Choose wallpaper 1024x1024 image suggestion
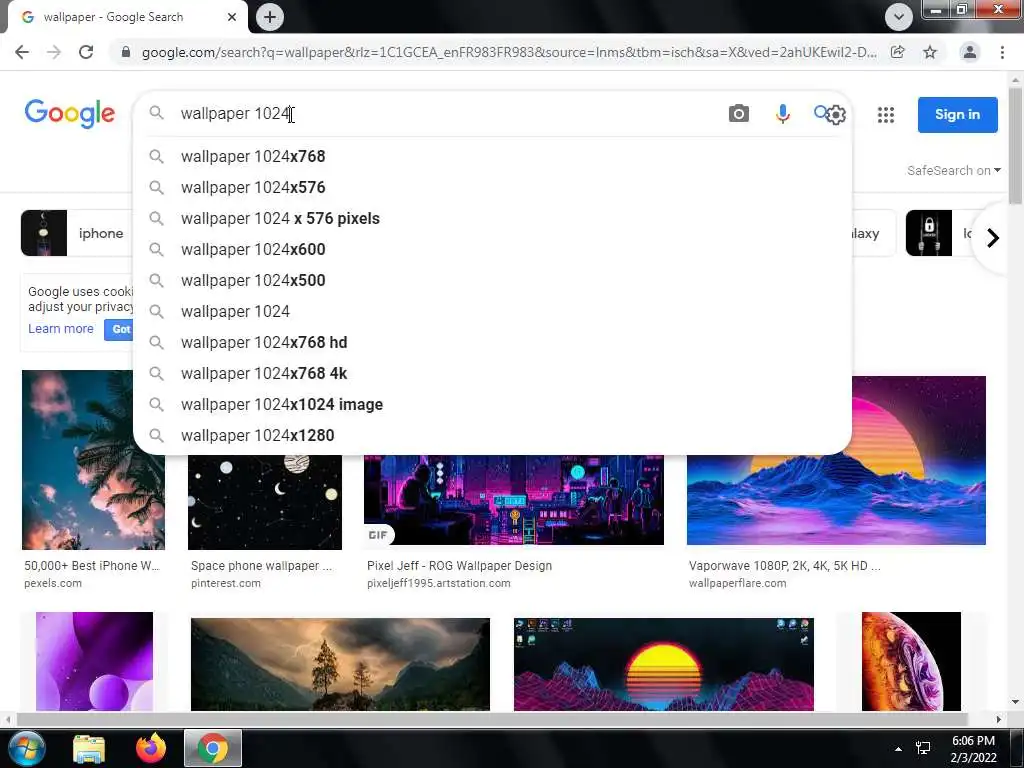 coord(492,405)
